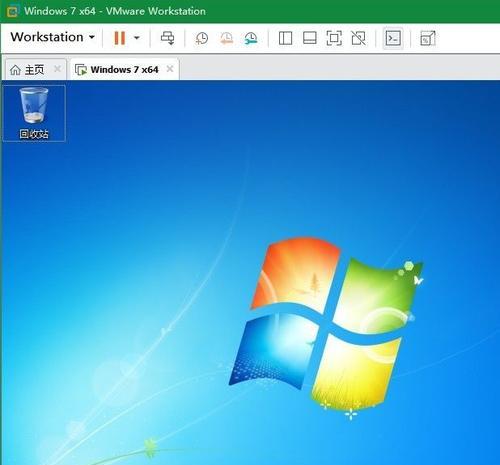
Task: Toggle the library sidebar panel view
Action: (285, 38)
